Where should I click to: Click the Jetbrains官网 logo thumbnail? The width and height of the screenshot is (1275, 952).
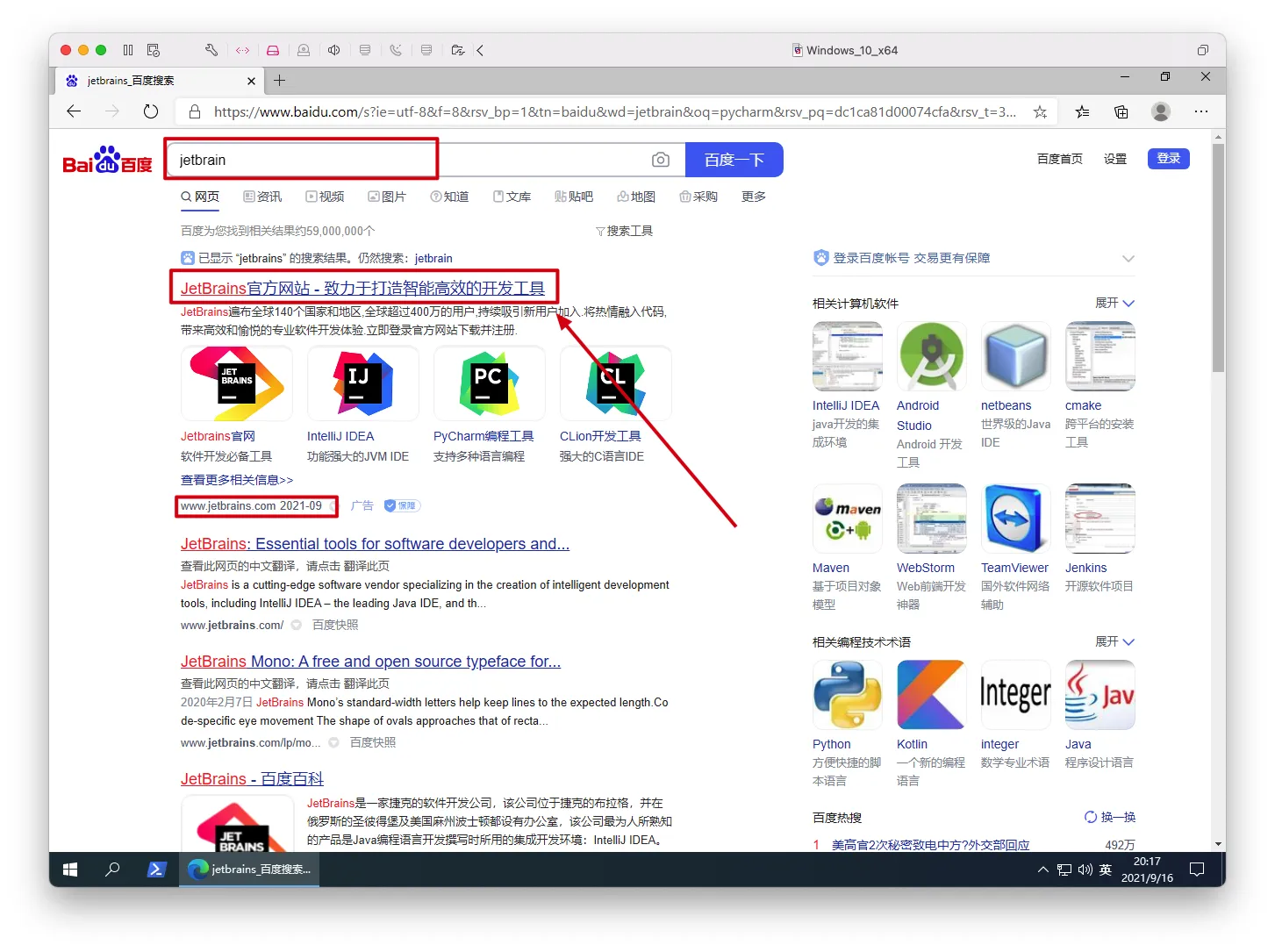(237, 383)
